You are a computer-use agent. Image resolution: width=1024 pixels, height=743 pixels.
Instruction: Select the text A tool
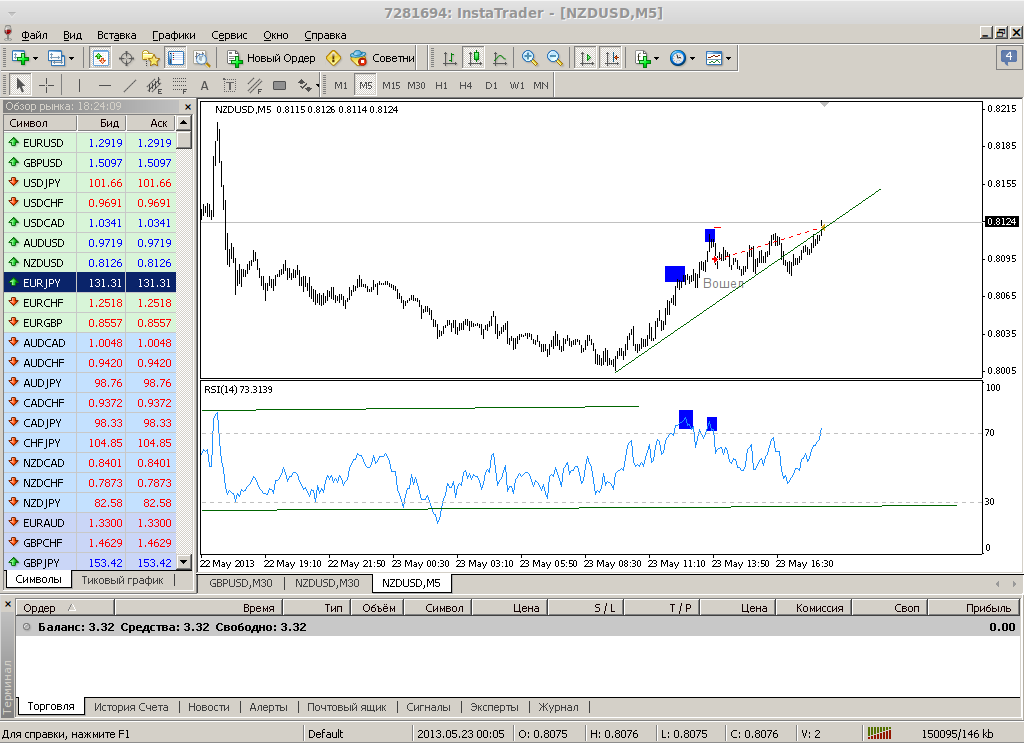(x=204, y=85)
